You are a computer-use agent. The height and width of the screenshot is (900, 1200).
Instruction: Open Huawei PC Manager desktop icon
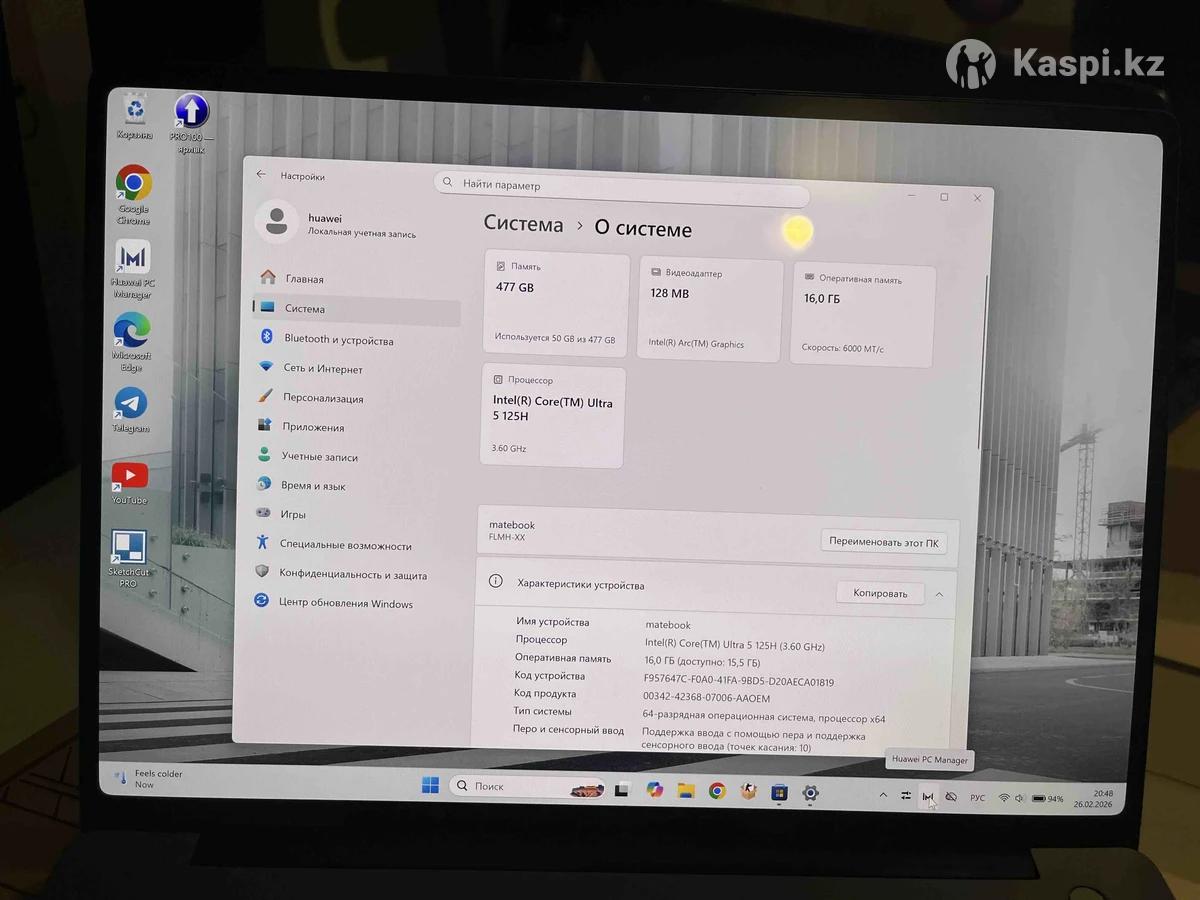(133, 259)
